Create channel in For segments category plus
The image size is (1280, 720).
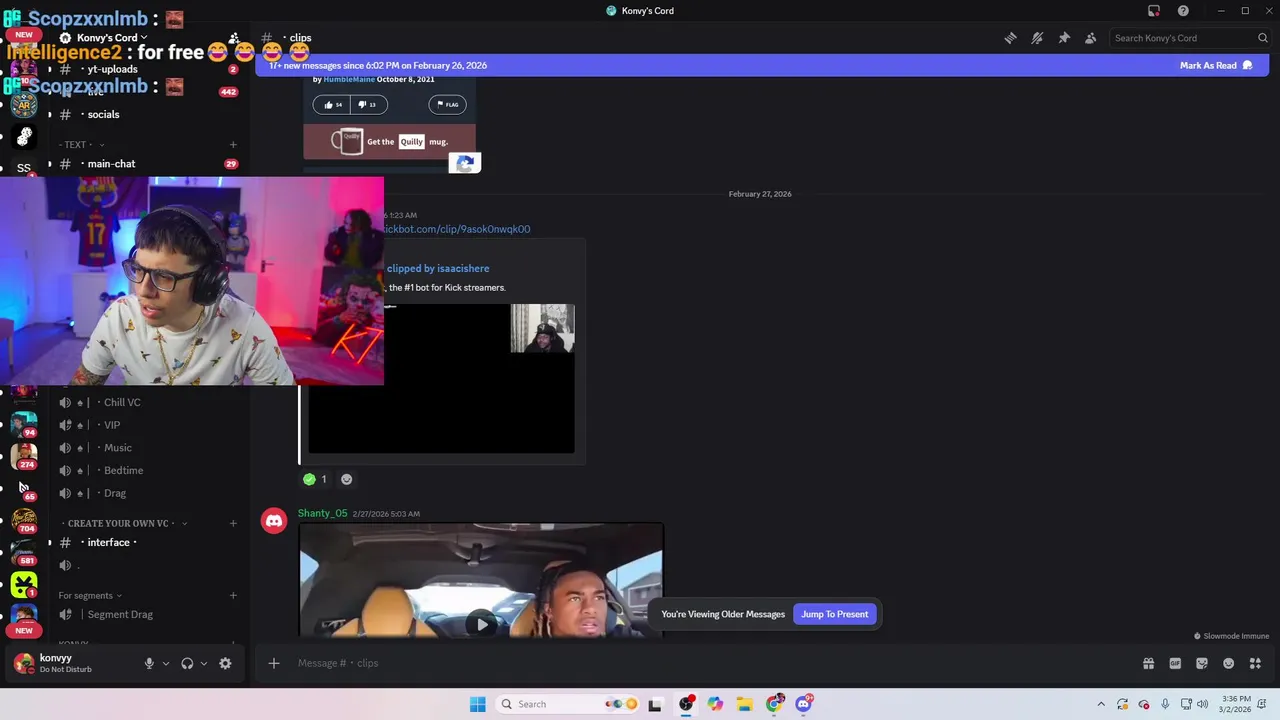233,596
